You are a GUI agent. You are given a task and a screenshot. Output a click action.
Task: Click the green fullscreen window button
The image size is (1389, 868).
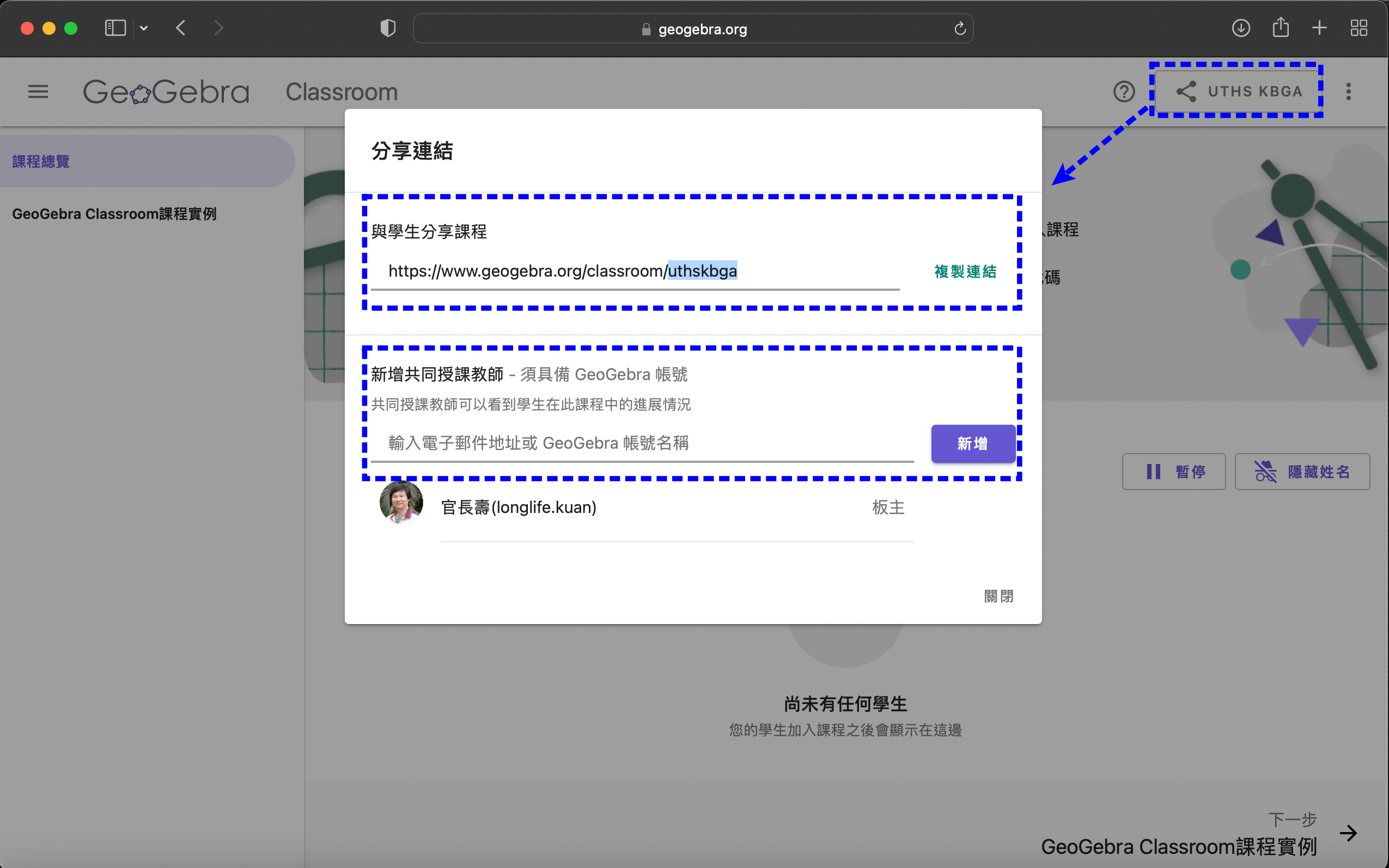point(71,28)
